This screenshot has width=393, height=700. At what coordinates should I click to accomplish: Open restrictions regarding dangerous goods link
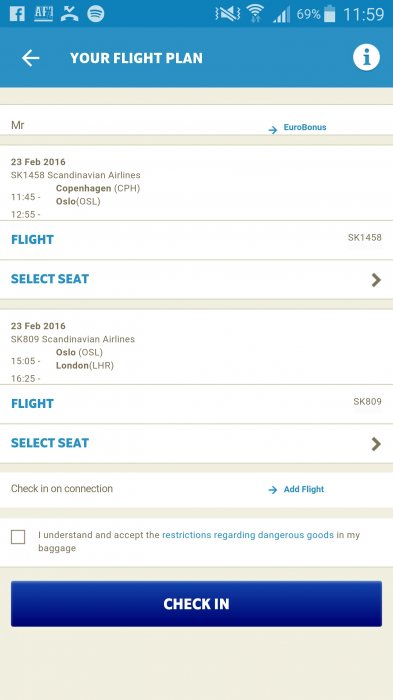[x=248, y=535]
